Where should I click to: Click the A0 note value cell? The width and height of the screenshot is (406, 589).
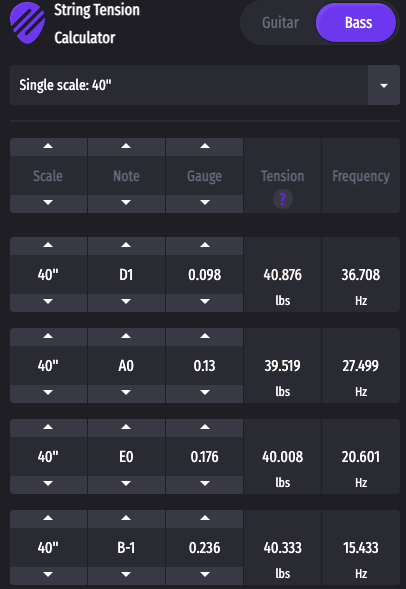[x=126, y=366]
